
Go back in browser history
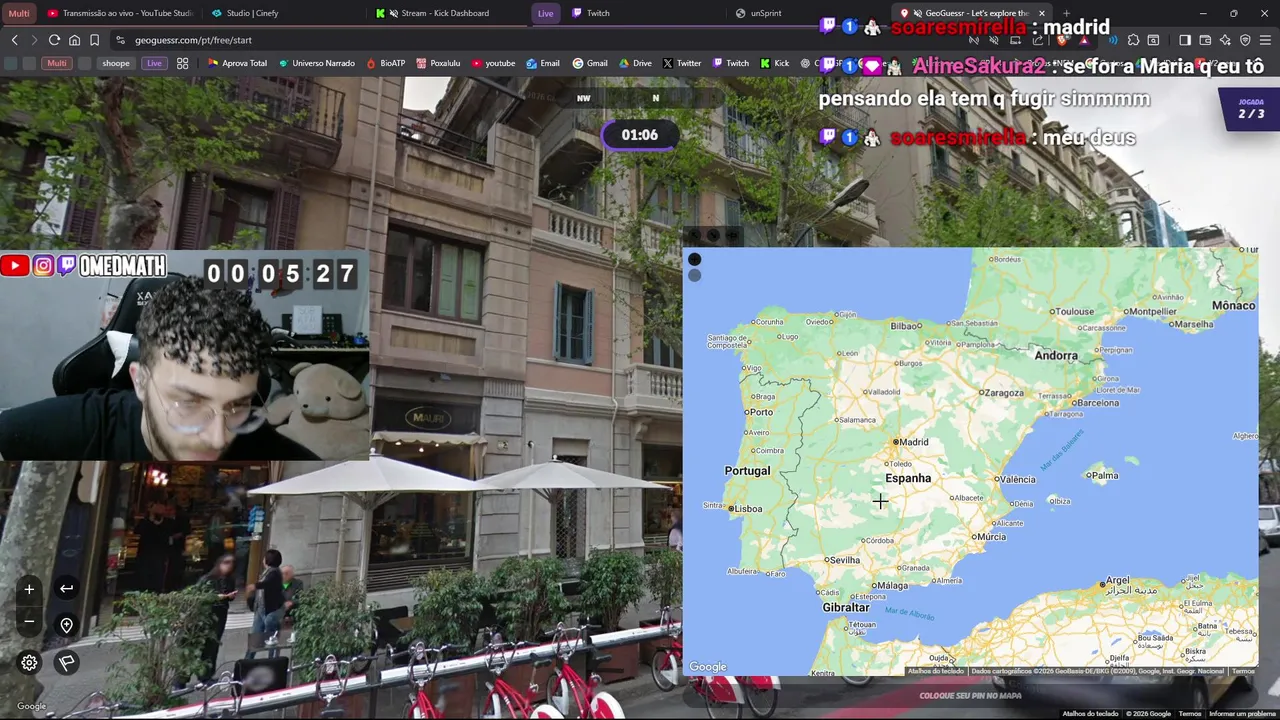(14, 40)
